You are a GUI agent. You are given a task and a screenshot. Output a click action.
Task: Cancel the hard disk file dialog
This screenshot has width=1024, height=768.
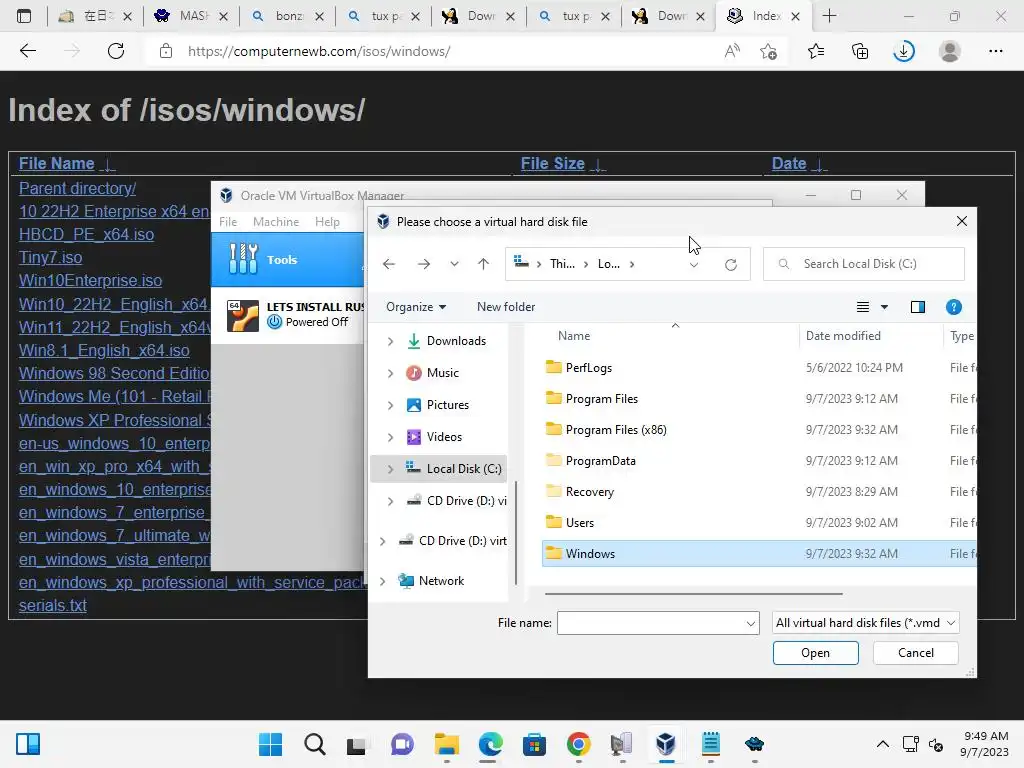[x=916, y=653]
